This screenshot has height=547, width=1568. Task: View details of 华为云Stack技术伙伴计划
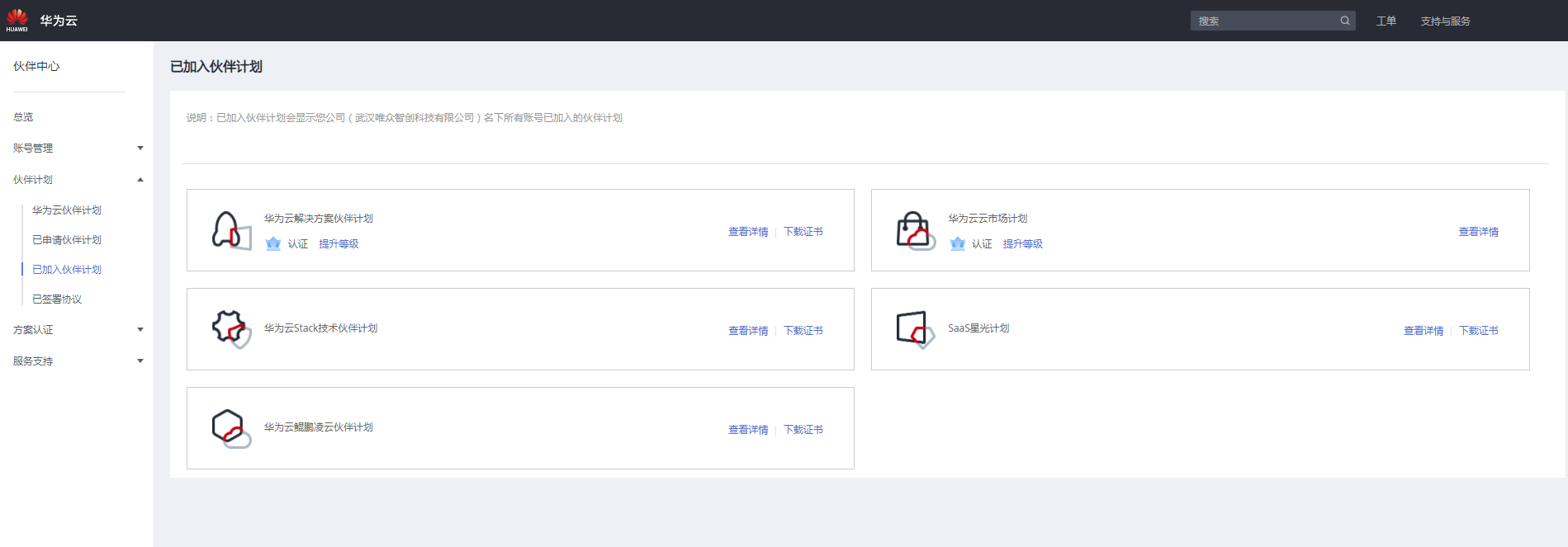[748, 331]
